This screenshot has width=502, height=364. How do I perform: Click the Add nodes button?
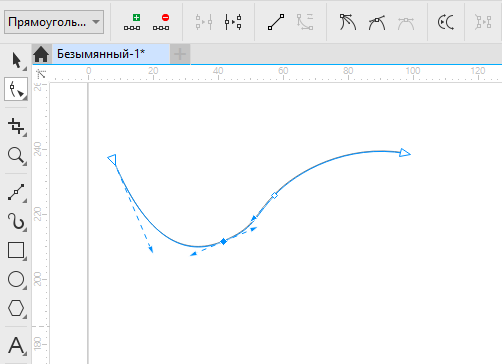132,22
